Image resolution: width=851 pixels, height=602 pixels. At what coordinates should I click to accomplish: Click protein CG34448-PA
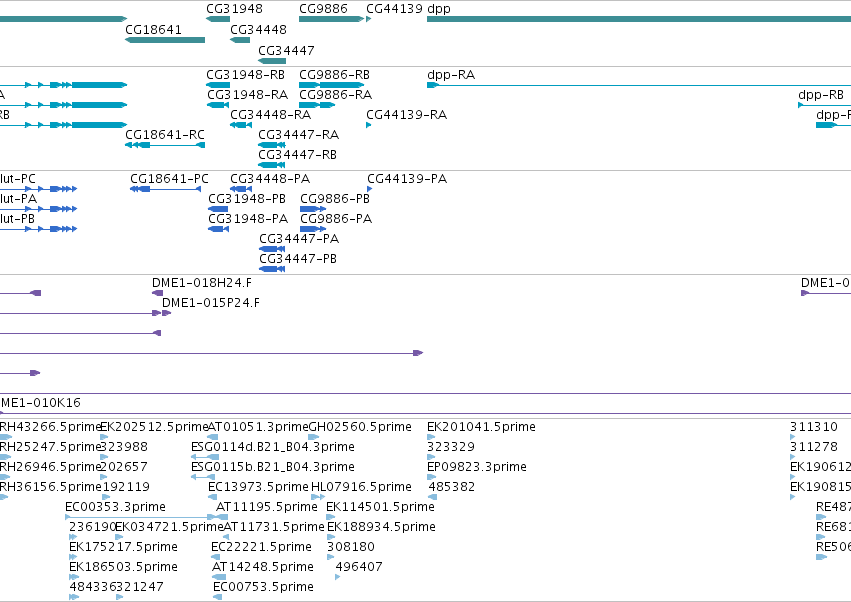point(270,179)
